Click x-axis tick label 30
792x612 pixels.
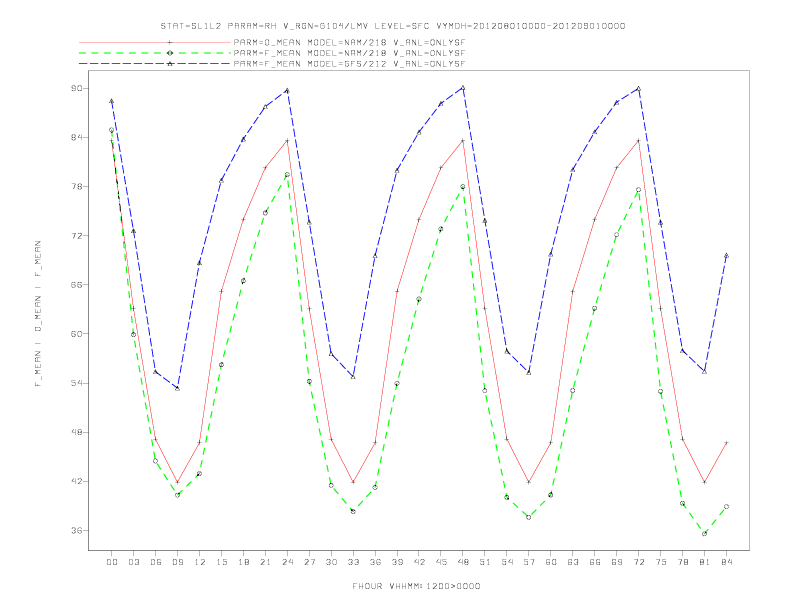click(x=331, y=562)
